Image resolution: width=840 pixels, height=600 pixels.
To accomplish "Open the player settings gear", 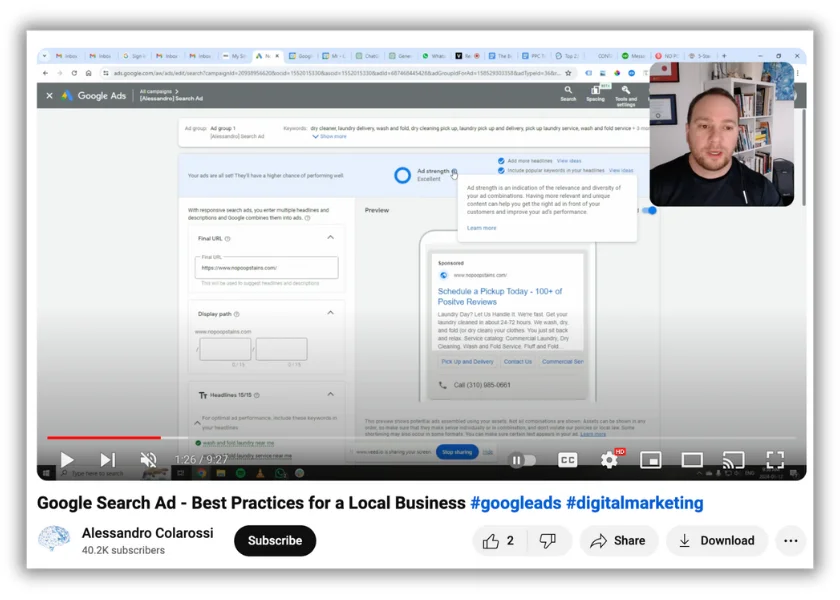I will (609, 460).
